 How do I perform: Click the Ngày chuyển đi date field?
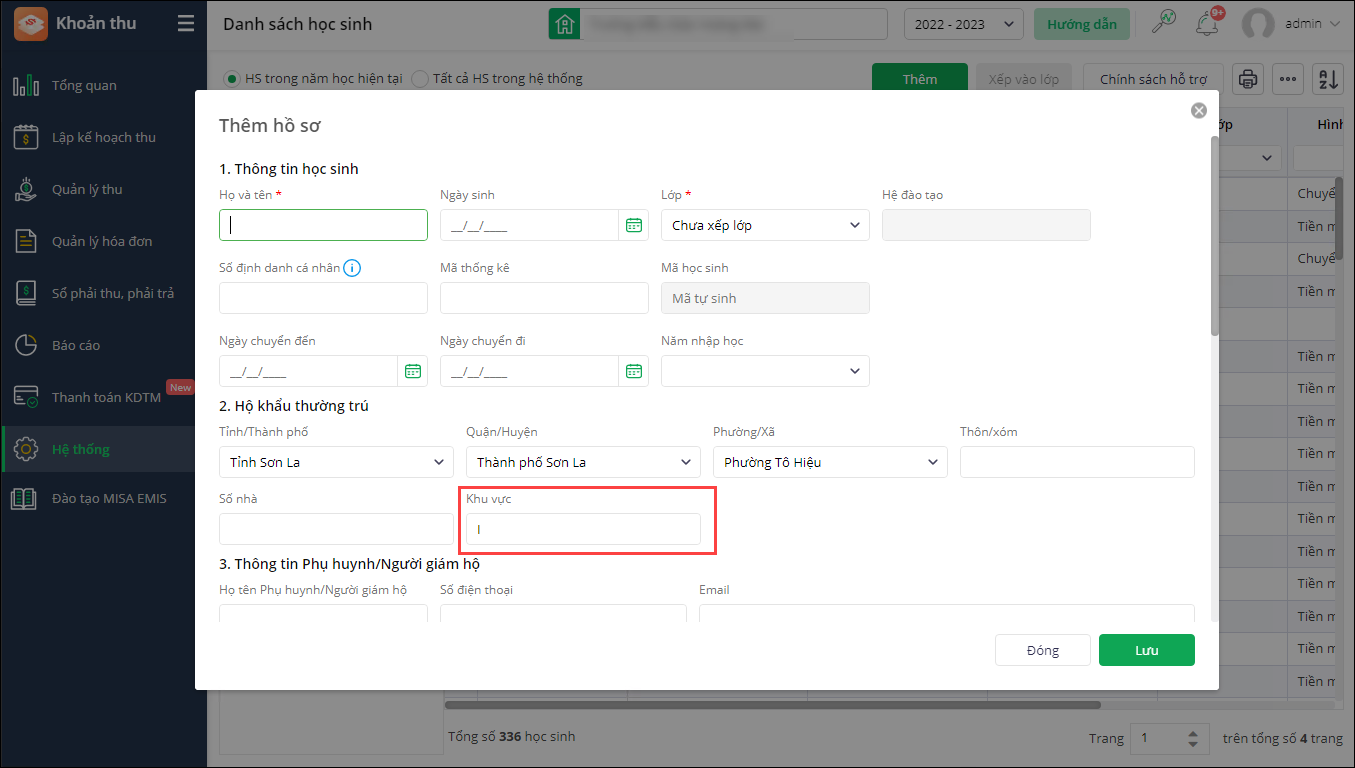tap(529, 371)
